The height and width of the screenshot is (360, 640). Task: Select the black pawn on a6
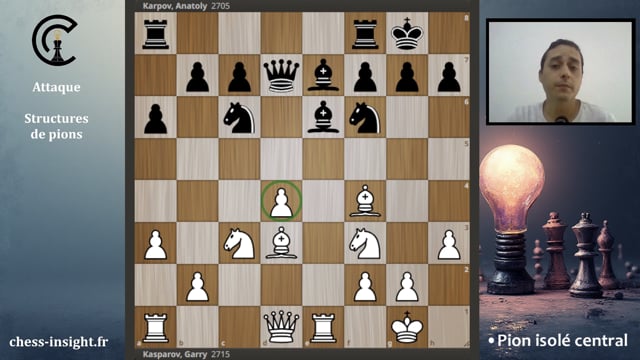156,119
